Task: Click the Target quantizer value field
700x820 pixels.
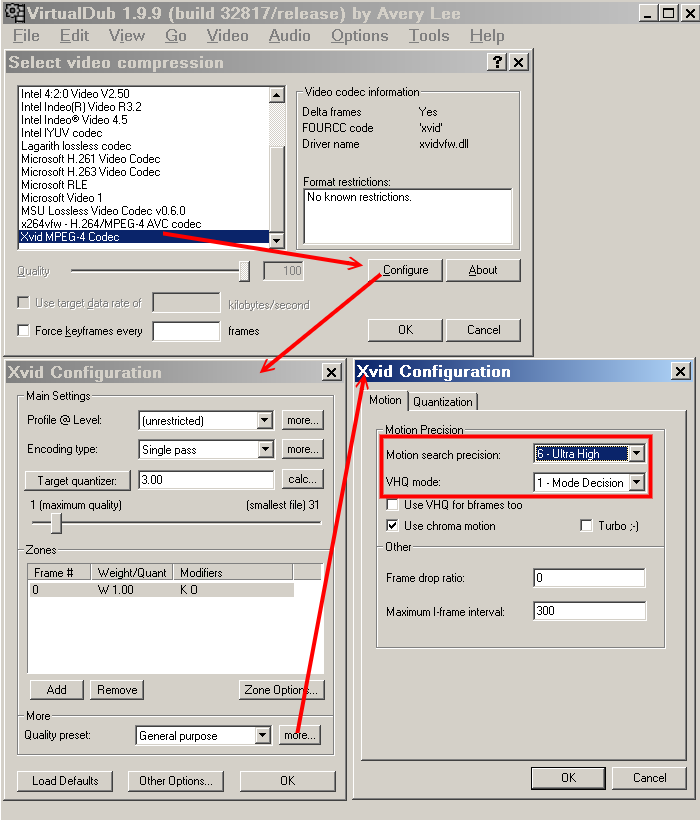Action: (206, 480)
